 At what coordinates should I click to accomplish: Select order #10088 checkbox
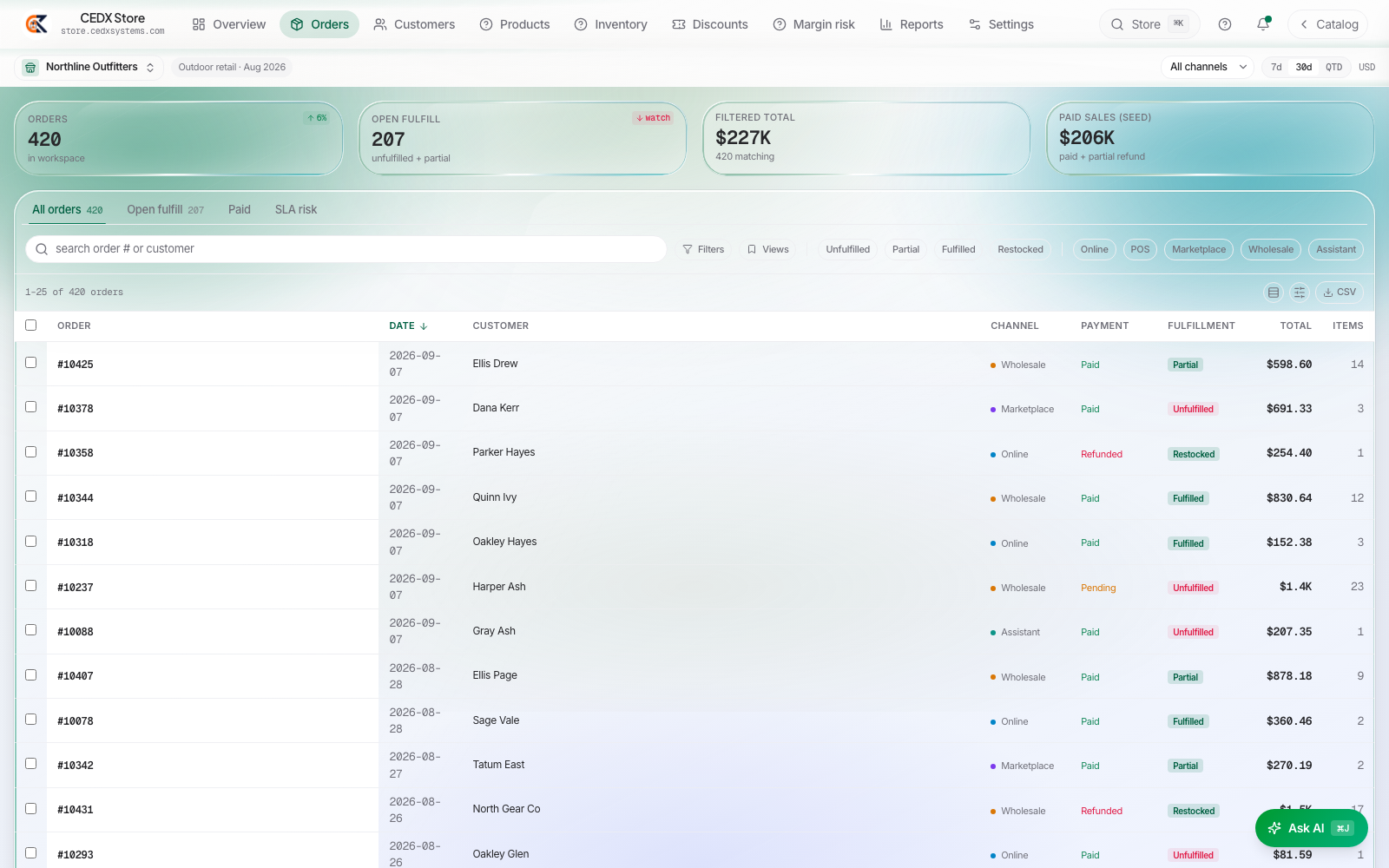(x=31, y=630)
